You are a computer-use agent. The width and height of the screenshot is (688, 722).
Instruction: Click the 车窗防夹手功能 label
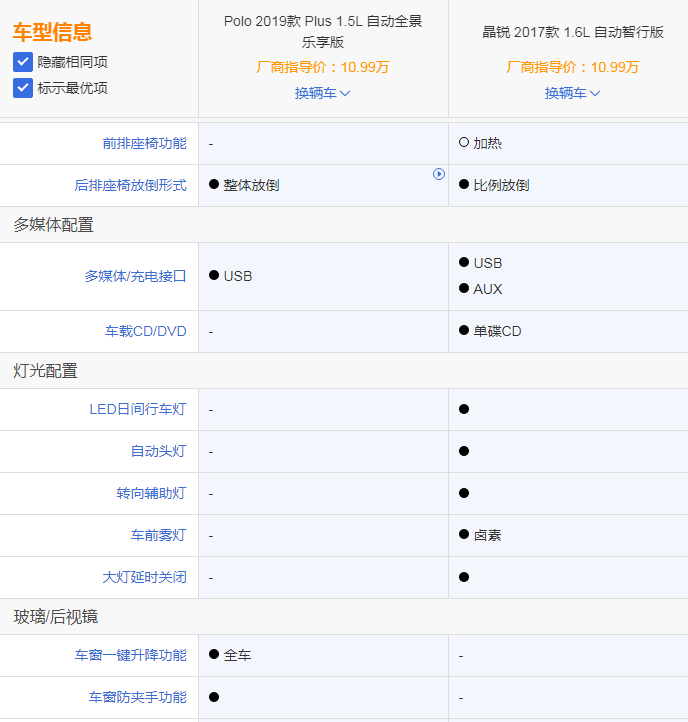pos(137,697)
